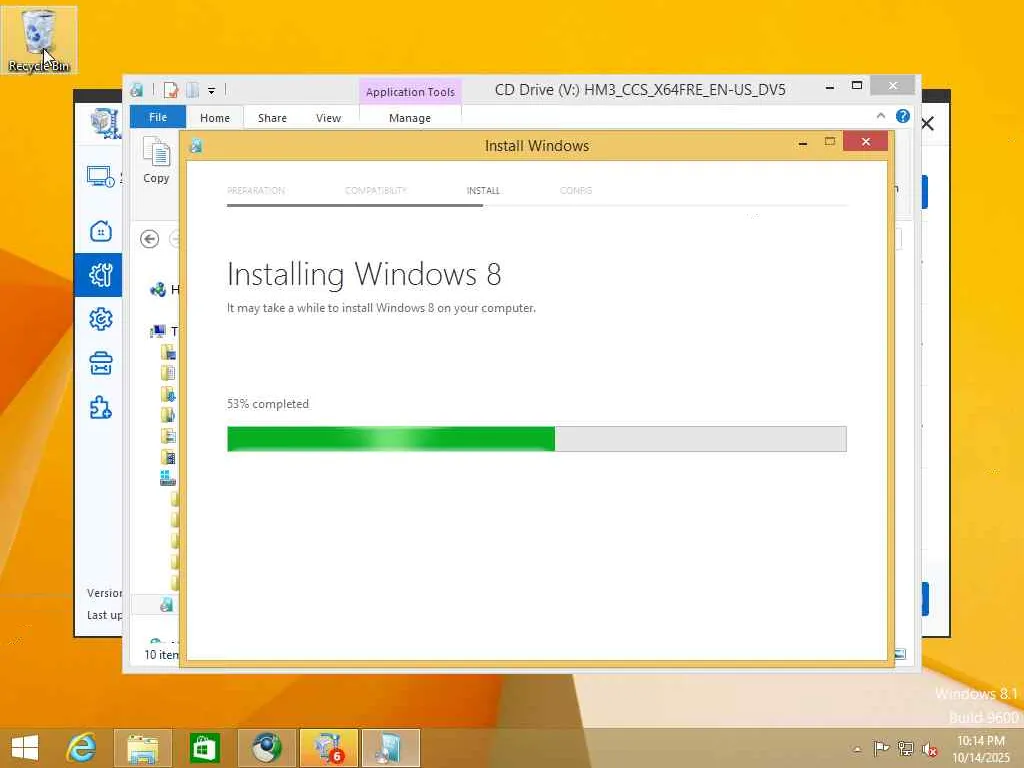Viewport: 1024px width, 768px height.
Task: Open the Recycle Bin desktop icon
Action: pyautogui.click(x=39, y=39)
